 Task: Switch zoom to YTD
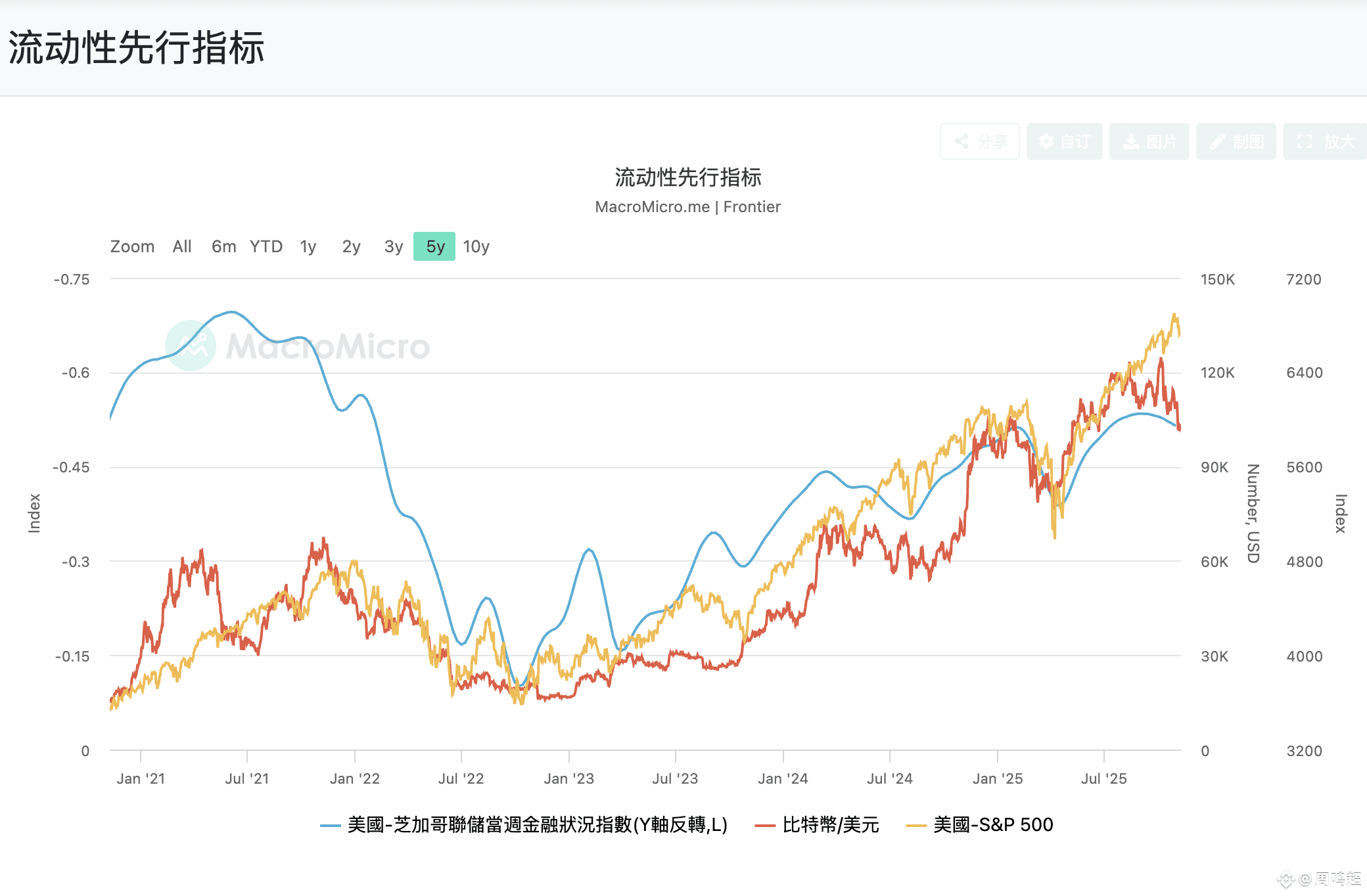[x=266, y=246]
